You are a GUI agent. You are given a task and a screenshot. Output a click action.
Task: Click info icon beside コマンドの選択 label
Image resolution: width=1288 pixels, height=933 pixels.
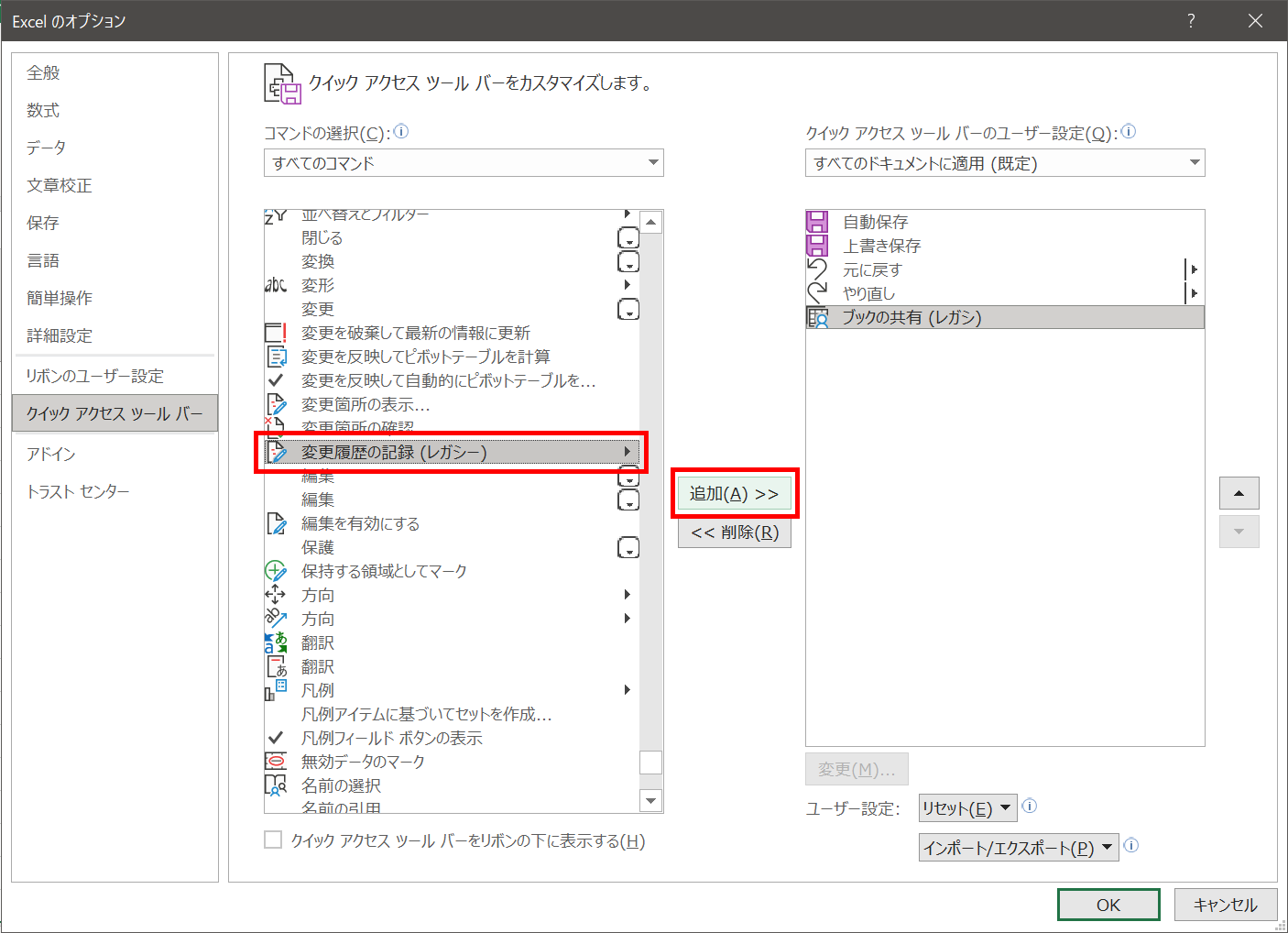pos(400,132)
